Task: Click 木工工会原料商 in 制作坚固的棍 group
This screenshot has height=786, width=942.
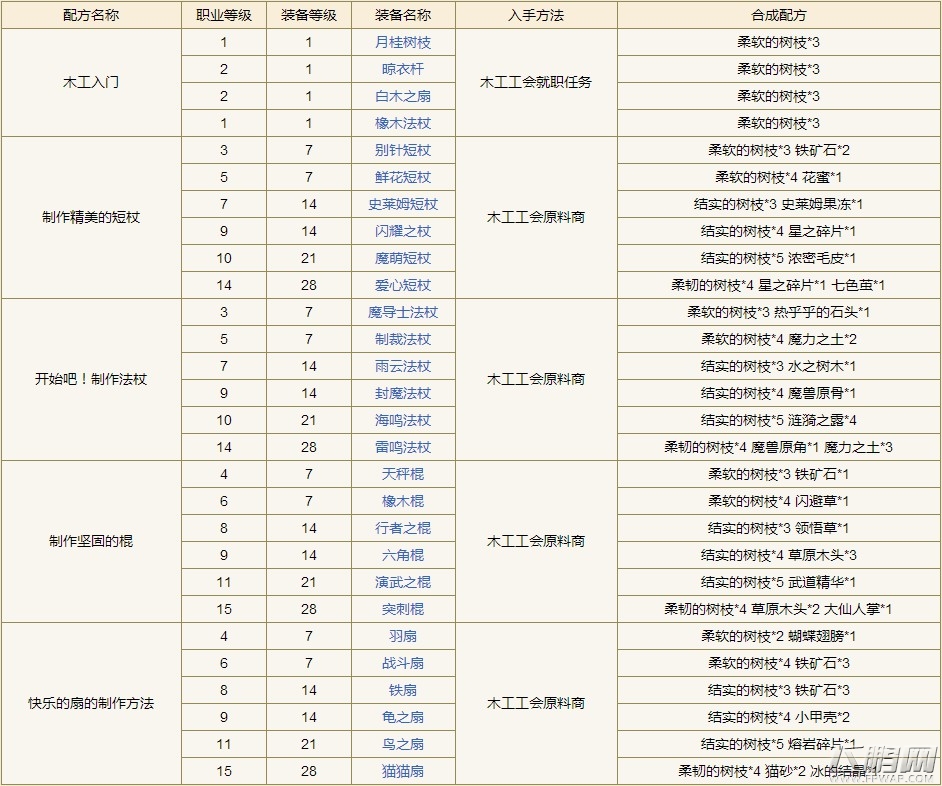Action: (536, 542)
